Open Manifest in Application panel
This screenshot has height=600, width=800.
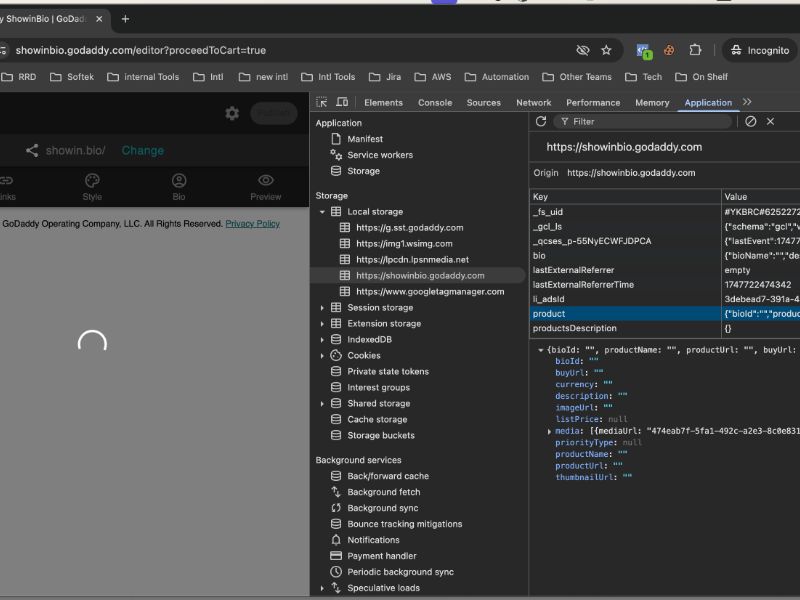pos(365,139)
